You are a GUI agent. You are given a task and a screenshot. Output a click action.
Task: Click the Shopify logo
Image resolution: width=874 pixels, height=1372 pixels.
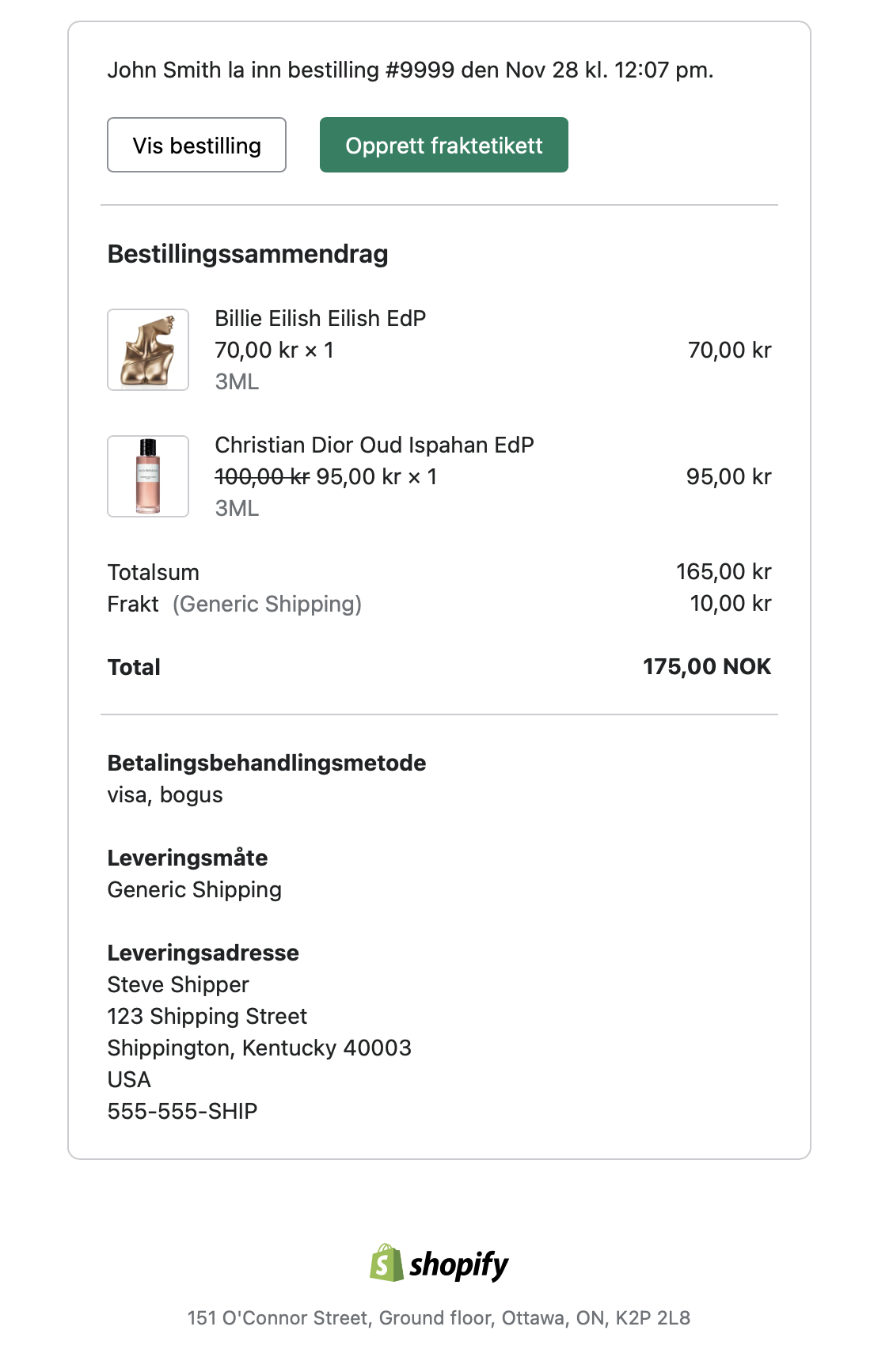pos(439,1264)
